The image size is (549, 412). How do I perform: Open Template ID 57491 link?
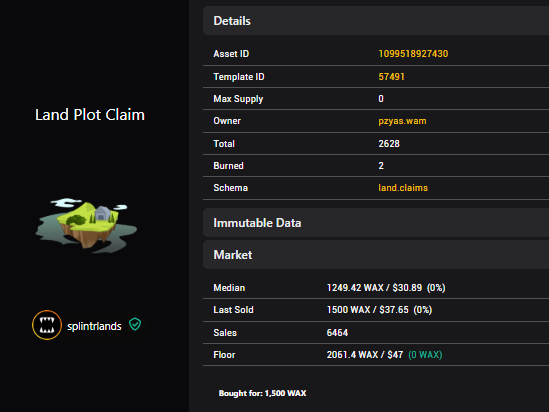click(391, 77)
